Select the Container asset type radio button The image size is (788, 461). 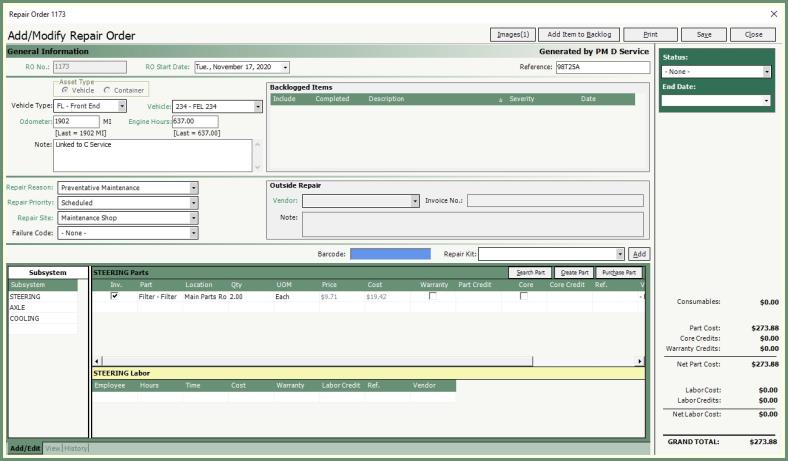(107, 90)
